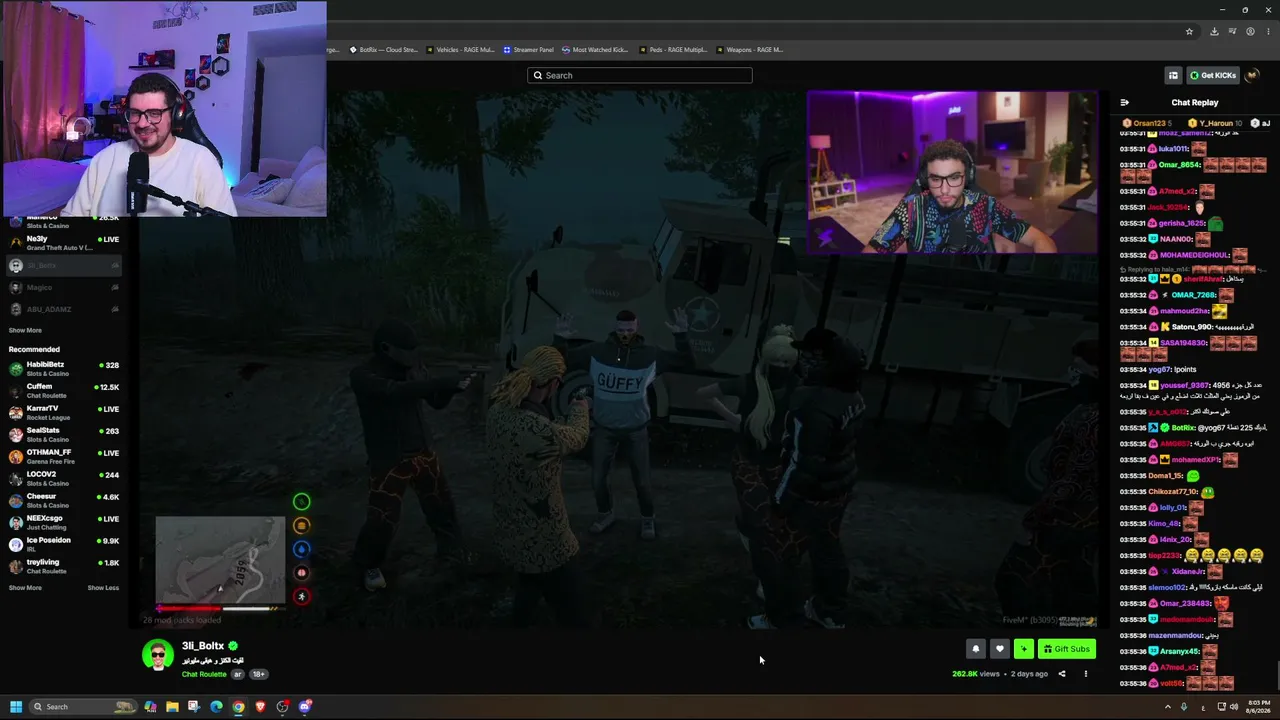Follow 3li_Boltx with the heart button

click(x=999, y=649)
